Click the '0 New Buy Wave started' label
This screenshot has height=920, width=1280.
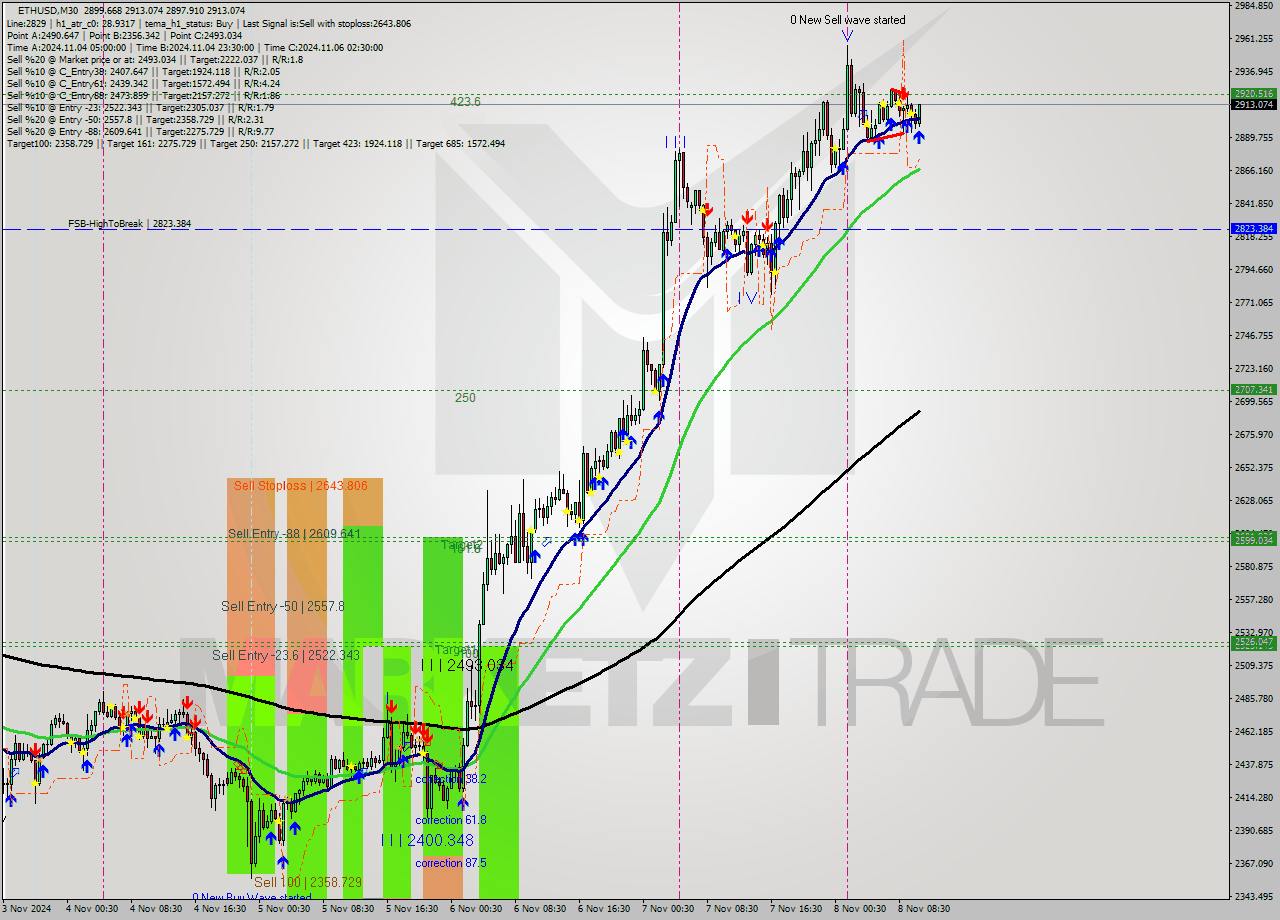[x=252, y=897]
